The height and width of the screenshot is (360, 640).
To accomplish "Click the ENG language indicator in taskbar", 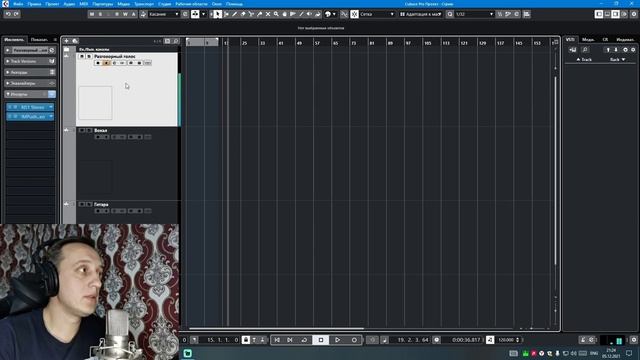I will (x=594, y=353).
